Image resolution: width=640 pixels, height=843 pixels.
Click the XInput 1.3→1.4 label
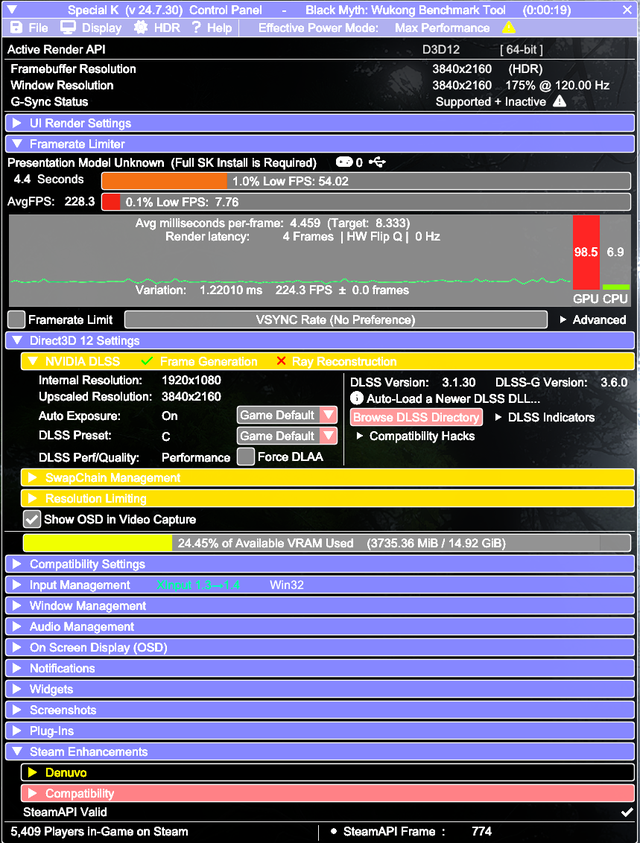click(198, 585)
